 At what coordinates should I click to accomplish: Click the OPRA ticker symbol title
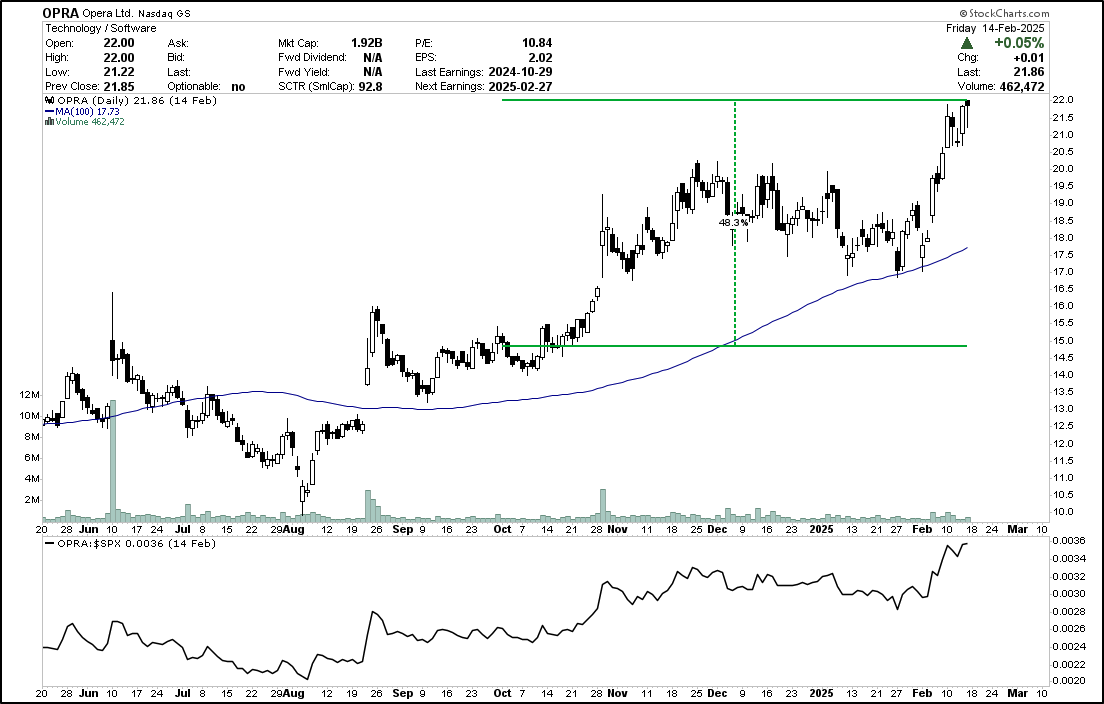tap(61, 13)
